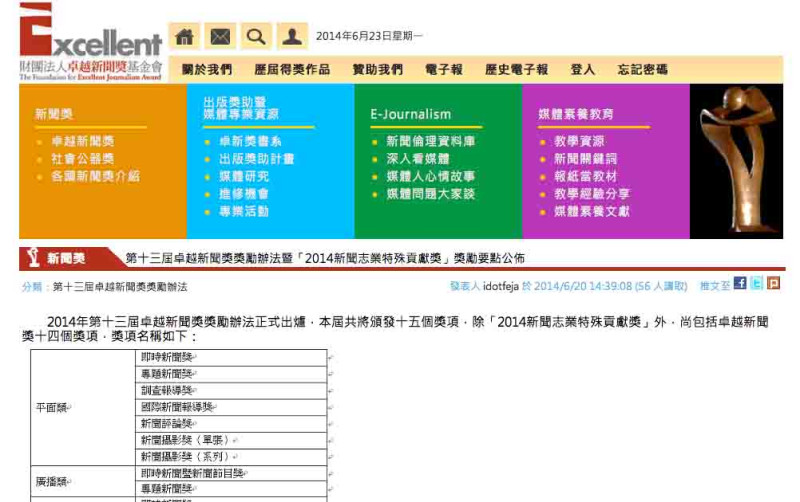Click the 新聞獎 orange section heading
Image resolution: width=800 pixels, height=502 pixels.
pos(54,114)
